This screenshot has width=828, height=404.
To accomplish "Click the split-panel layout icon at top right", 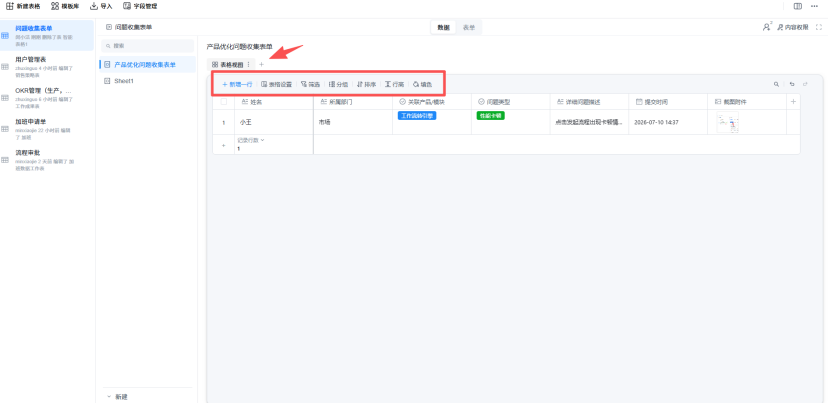I will [797, 6].
